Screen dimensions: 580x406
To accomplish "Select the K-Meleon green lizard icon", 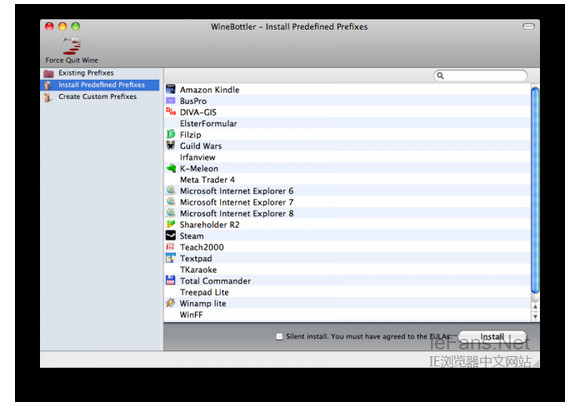I will tap(171, 168).
